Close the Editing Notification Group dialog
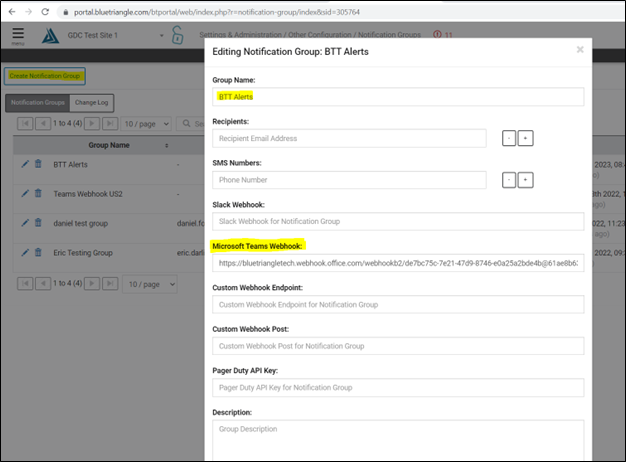 [580, 49]
